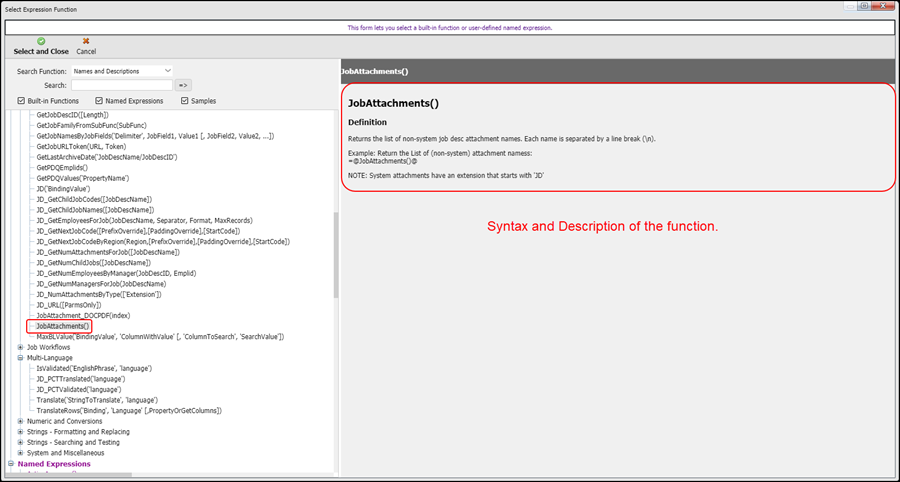Disable the Samples checkbox
The width and height of the screenshot is (900, 482).
(x=185, y=101)
